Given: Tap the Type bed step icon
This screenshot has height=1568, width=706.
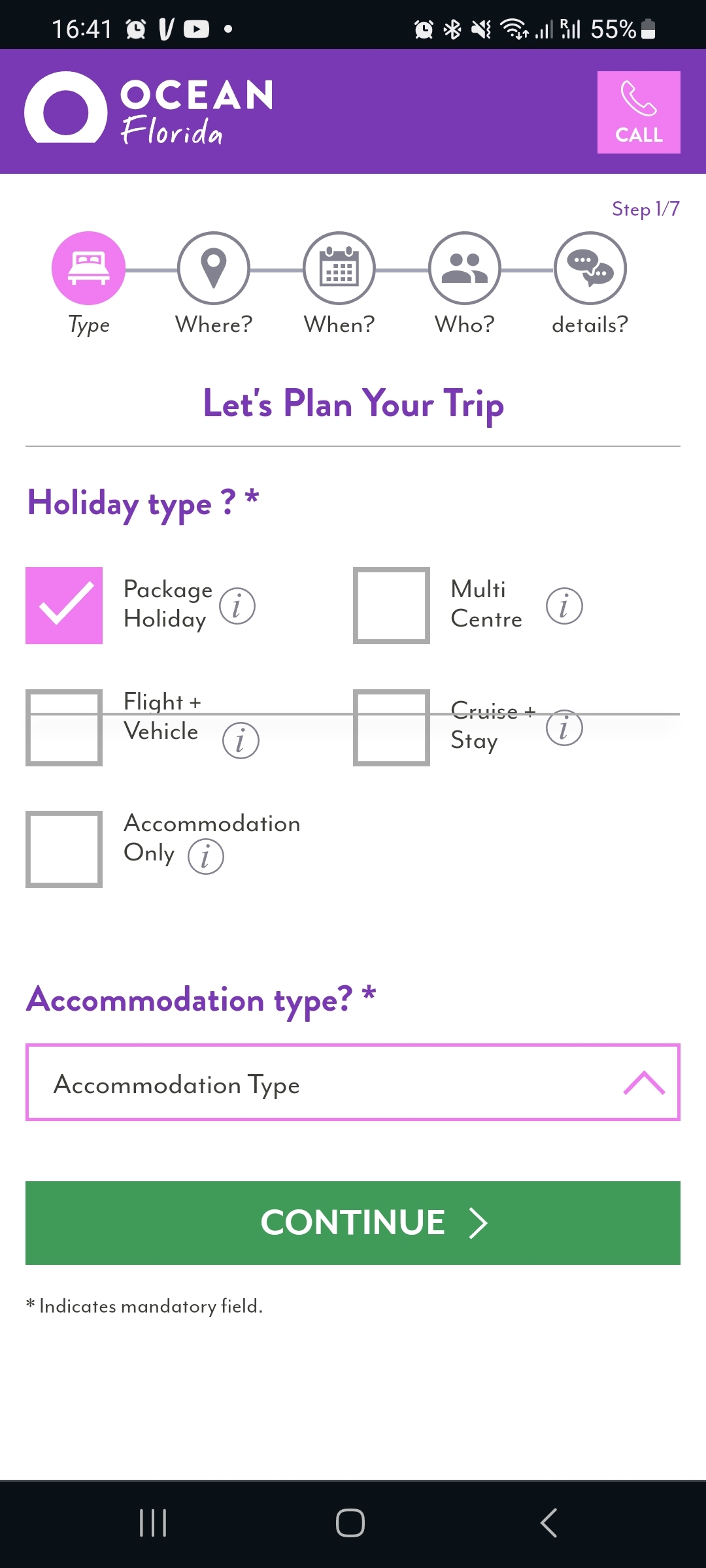Looking at the screenshot, I should pyautogui.click(x=88, y=268).
